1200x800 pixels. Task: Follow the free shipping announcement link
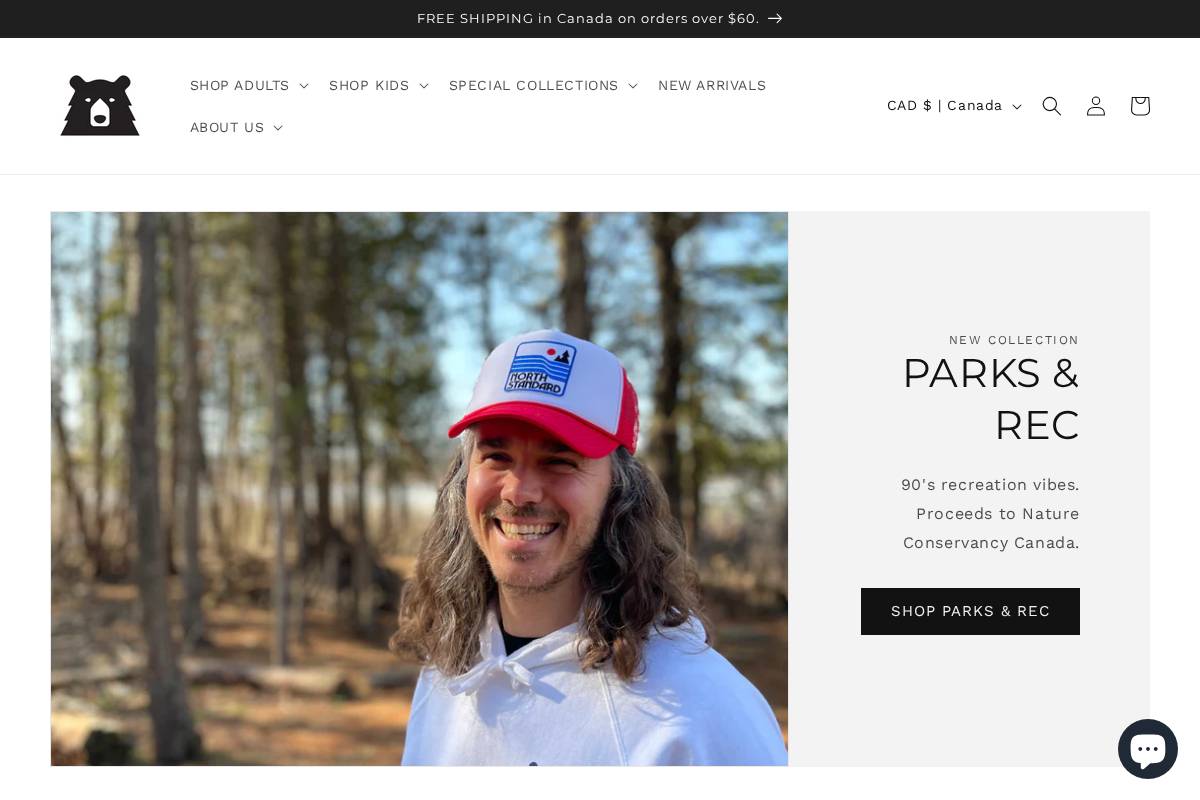tap(588, 19)
